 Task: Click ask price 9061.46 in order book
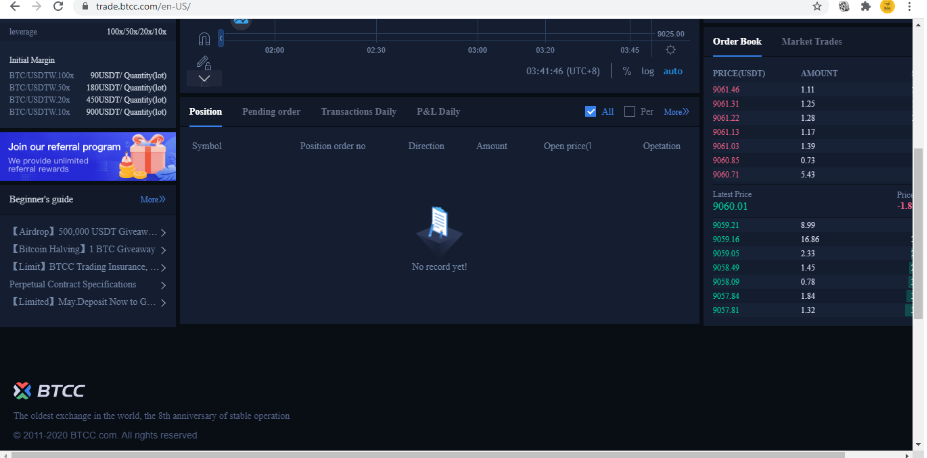pyautogui.click(x=726, y=90)
